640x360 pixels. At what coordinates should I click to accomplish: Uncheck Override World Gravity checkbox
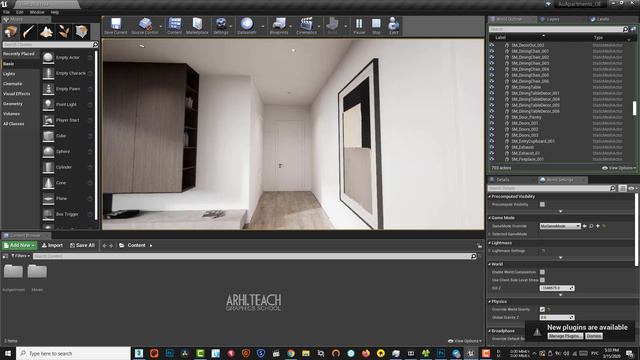(542, 309)
